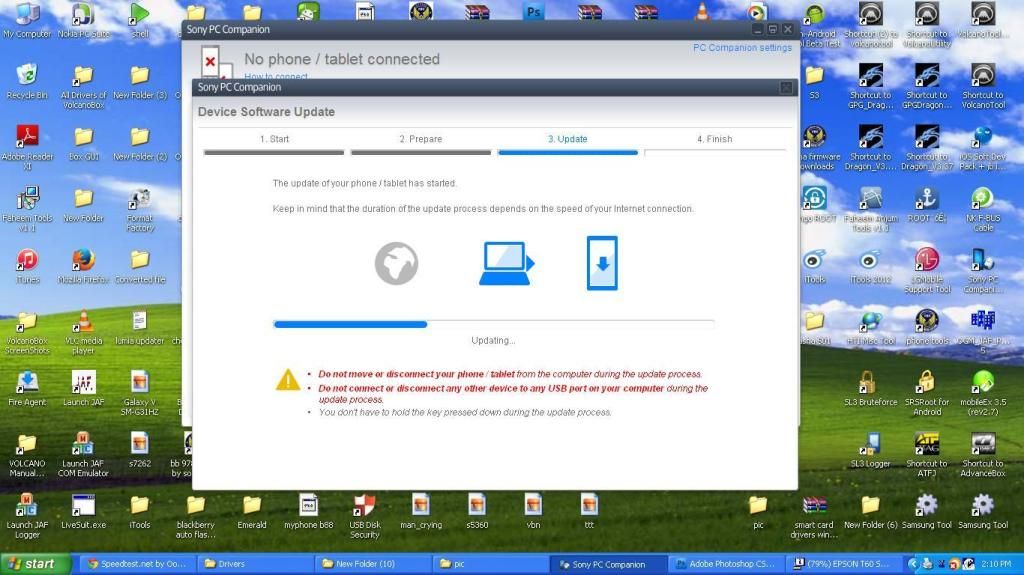This screenshot has height=575, width=1024.
Task: Select Fire Agent desktop icon
Action: click(x=27, y=389)
